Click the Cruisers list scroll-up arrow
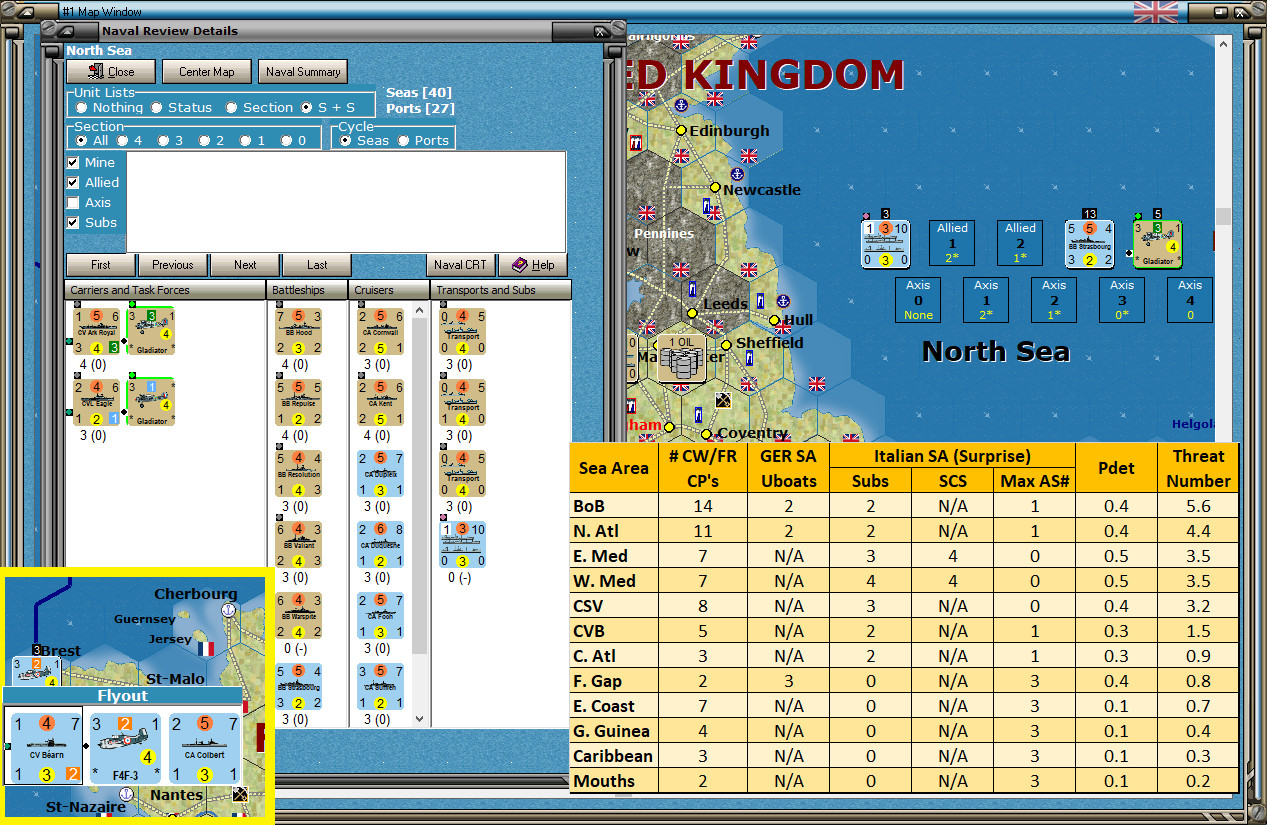 pyautogui.click(x=420, y=308)
